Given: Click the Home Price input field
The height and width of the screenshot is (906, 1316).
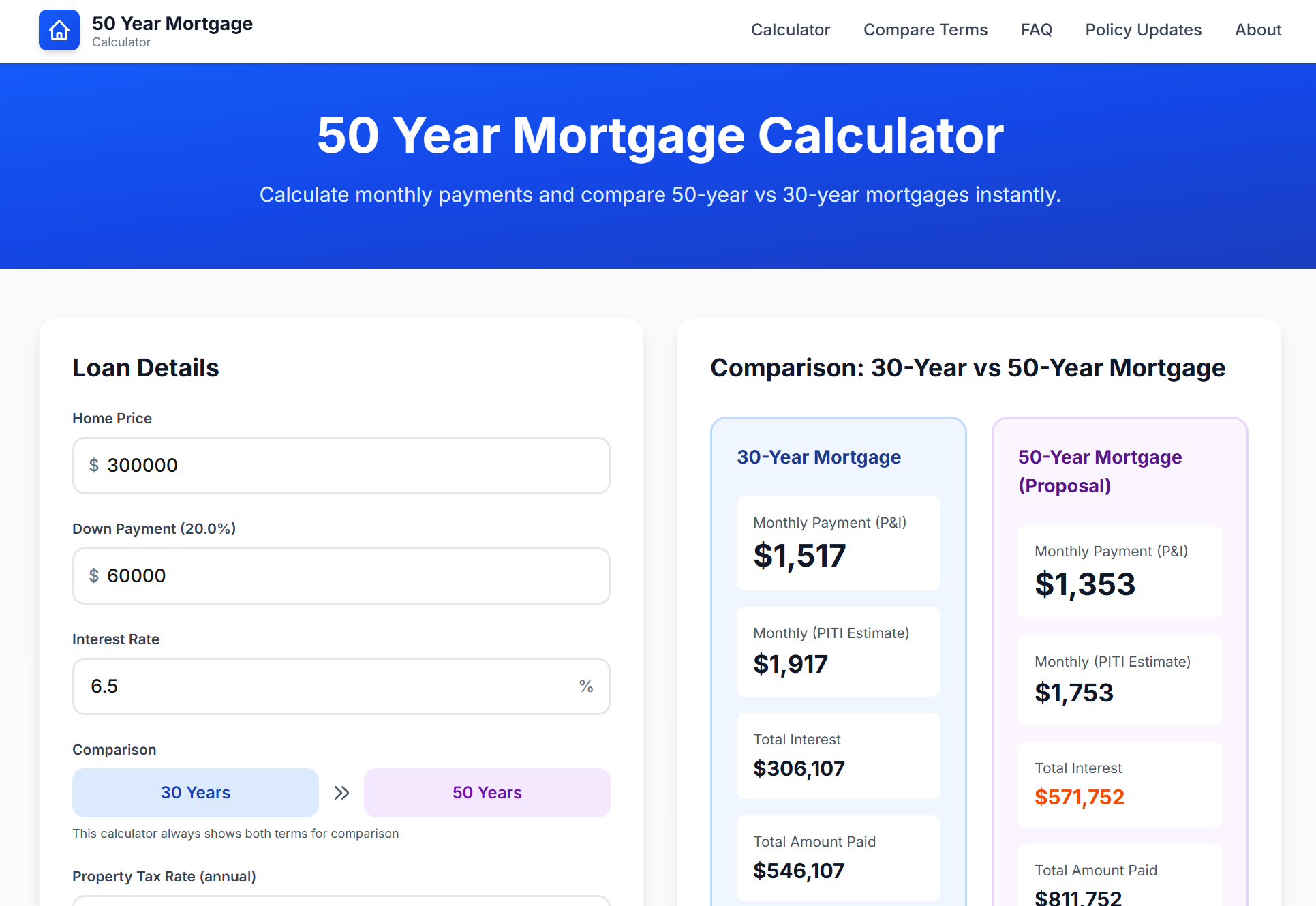Looking at the screenshot, I should pyautogui.click(x=341, y=466).
